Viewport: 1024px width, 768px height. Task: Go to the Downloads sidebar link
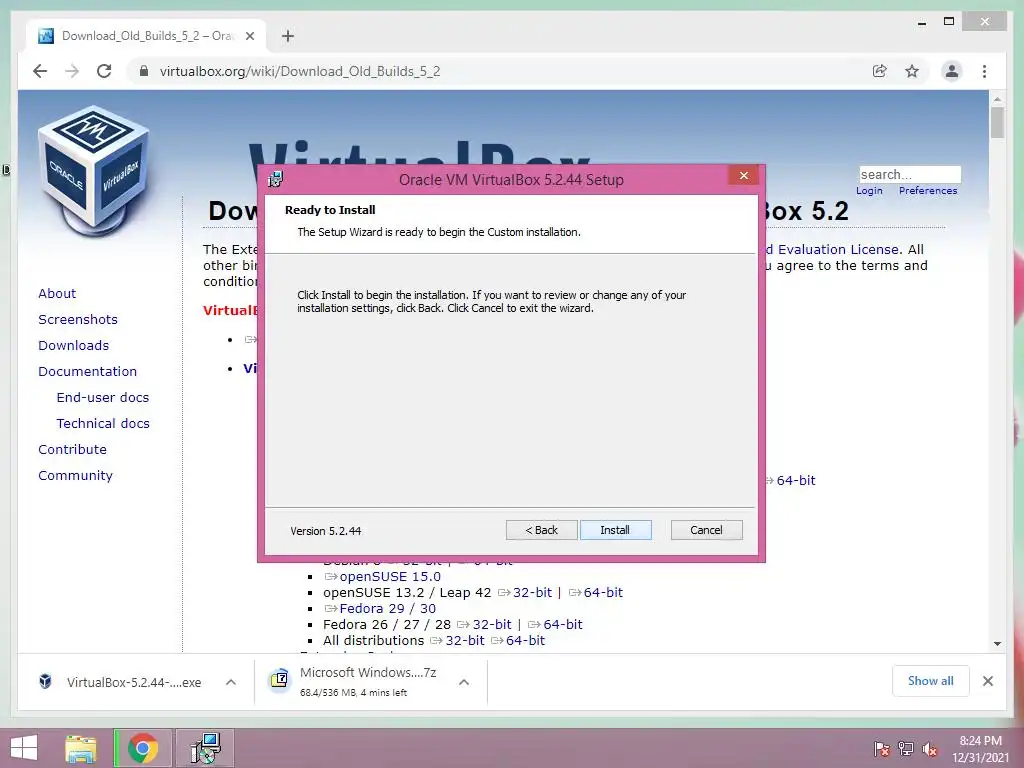pyautogui.click(x=73, y=345)
